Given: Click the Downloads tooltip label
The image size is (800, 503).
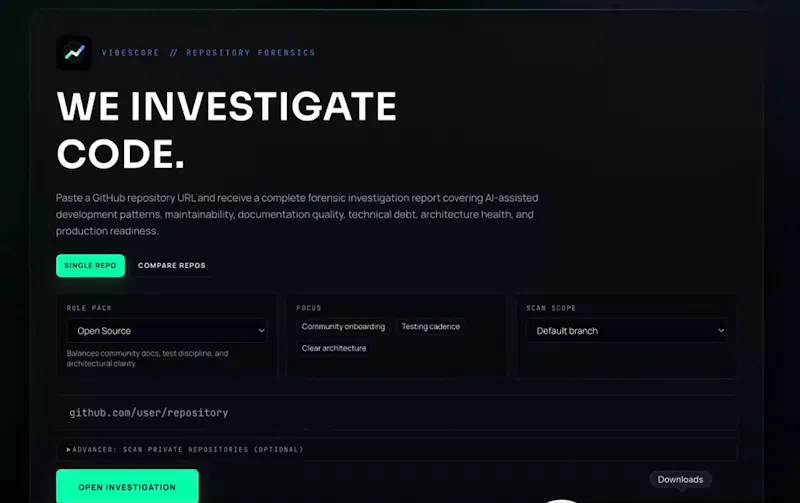Looking at the screenshot, I should point(680,480).
